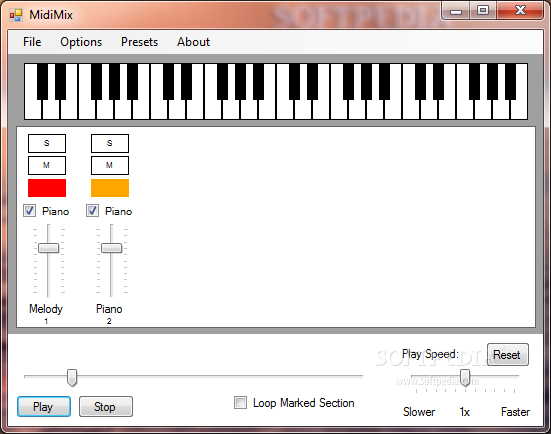Click the Slower label

(419, 412)
